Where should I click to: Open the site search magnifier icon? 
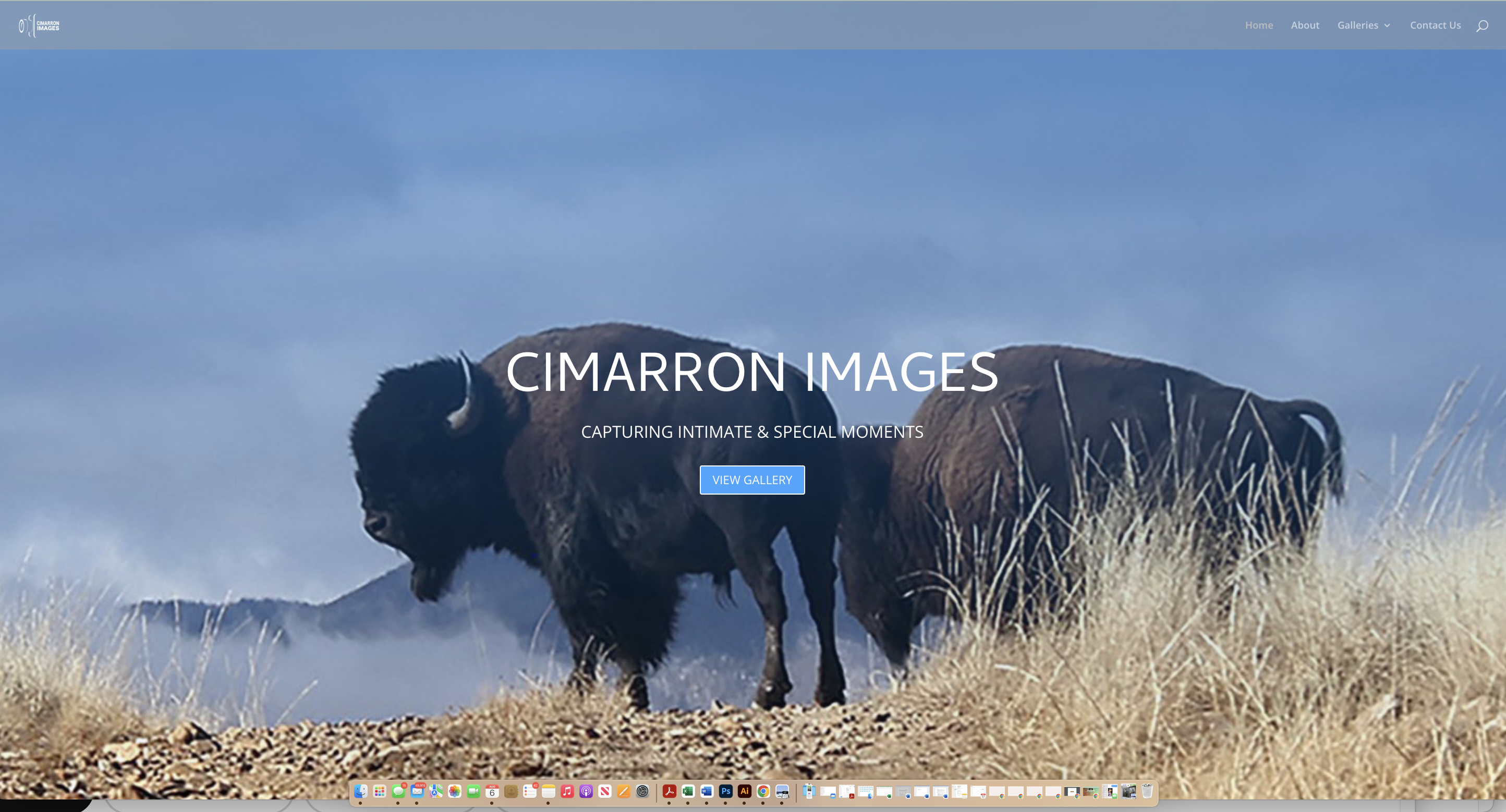click(x=1481, y=26)
